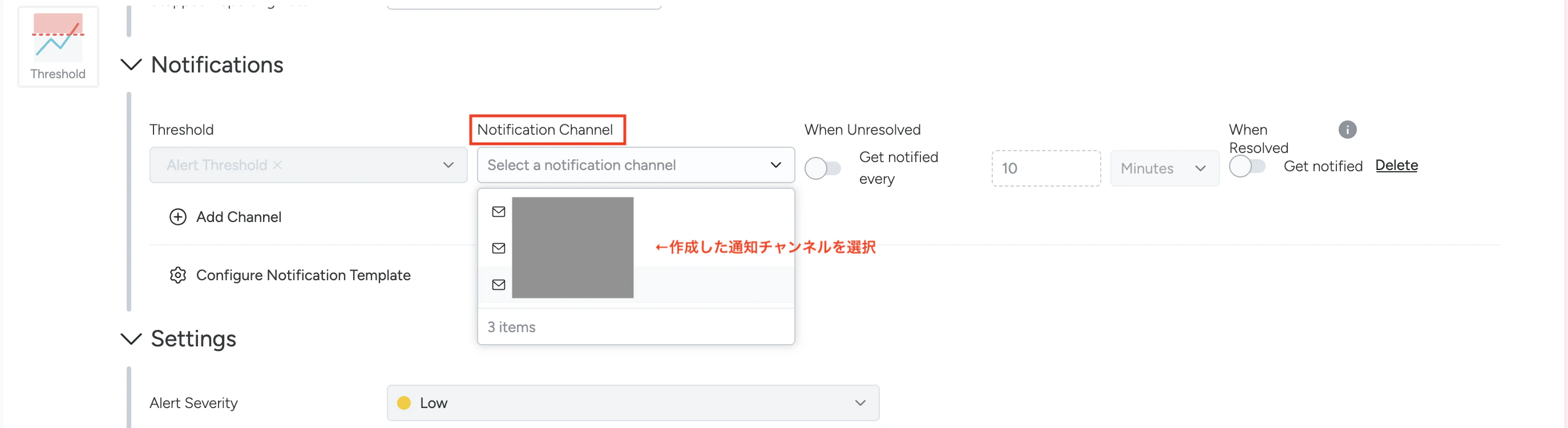Image resolution: width=1568 pixels, height=428 pixels.
Task: Click the When Unresolved label
Action: [x=862, y=130]
